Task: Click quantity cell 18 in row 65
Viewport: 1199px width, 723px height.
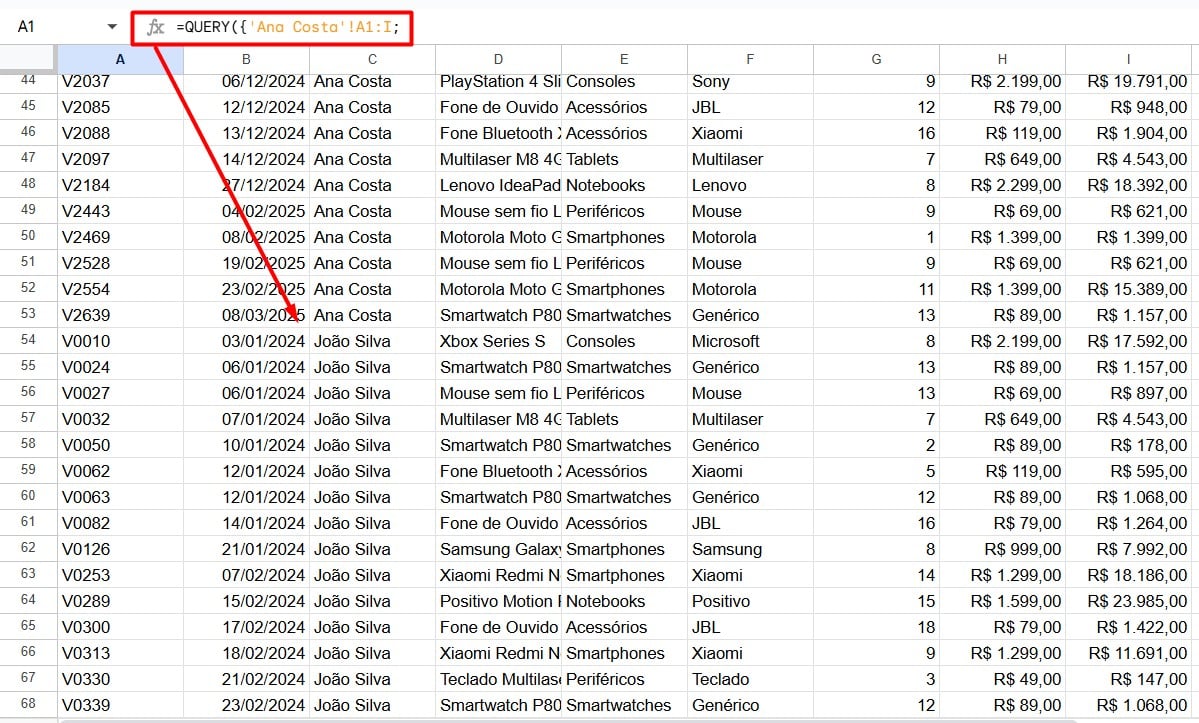Action: pyautogui.click(x=876, y=627)
